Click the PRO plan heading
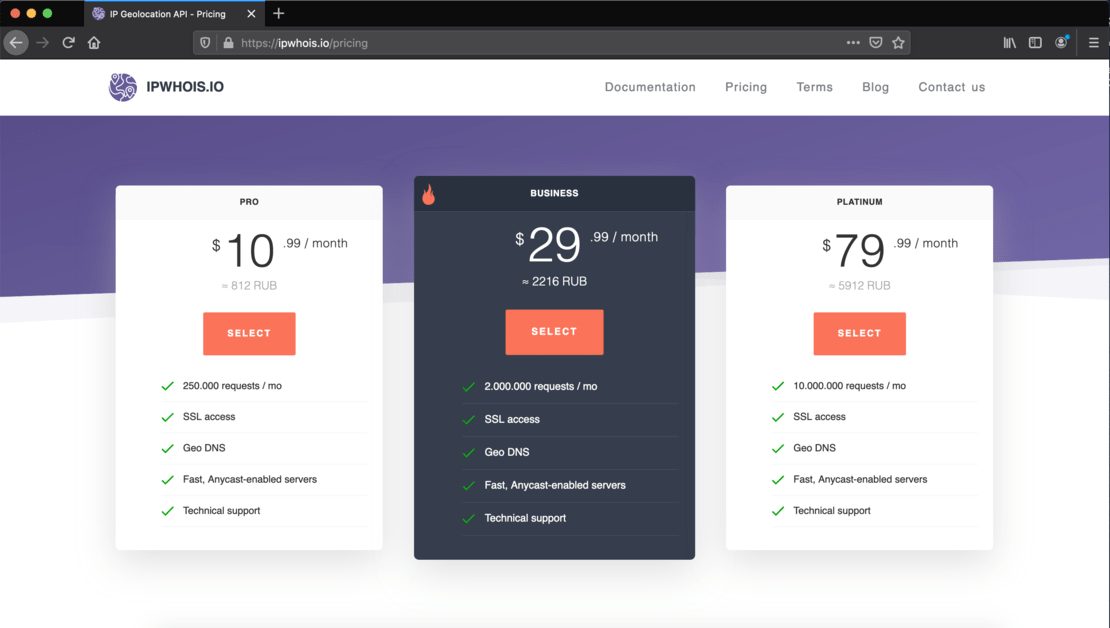Screen dimensions: 1110x628 click(249, 202)
